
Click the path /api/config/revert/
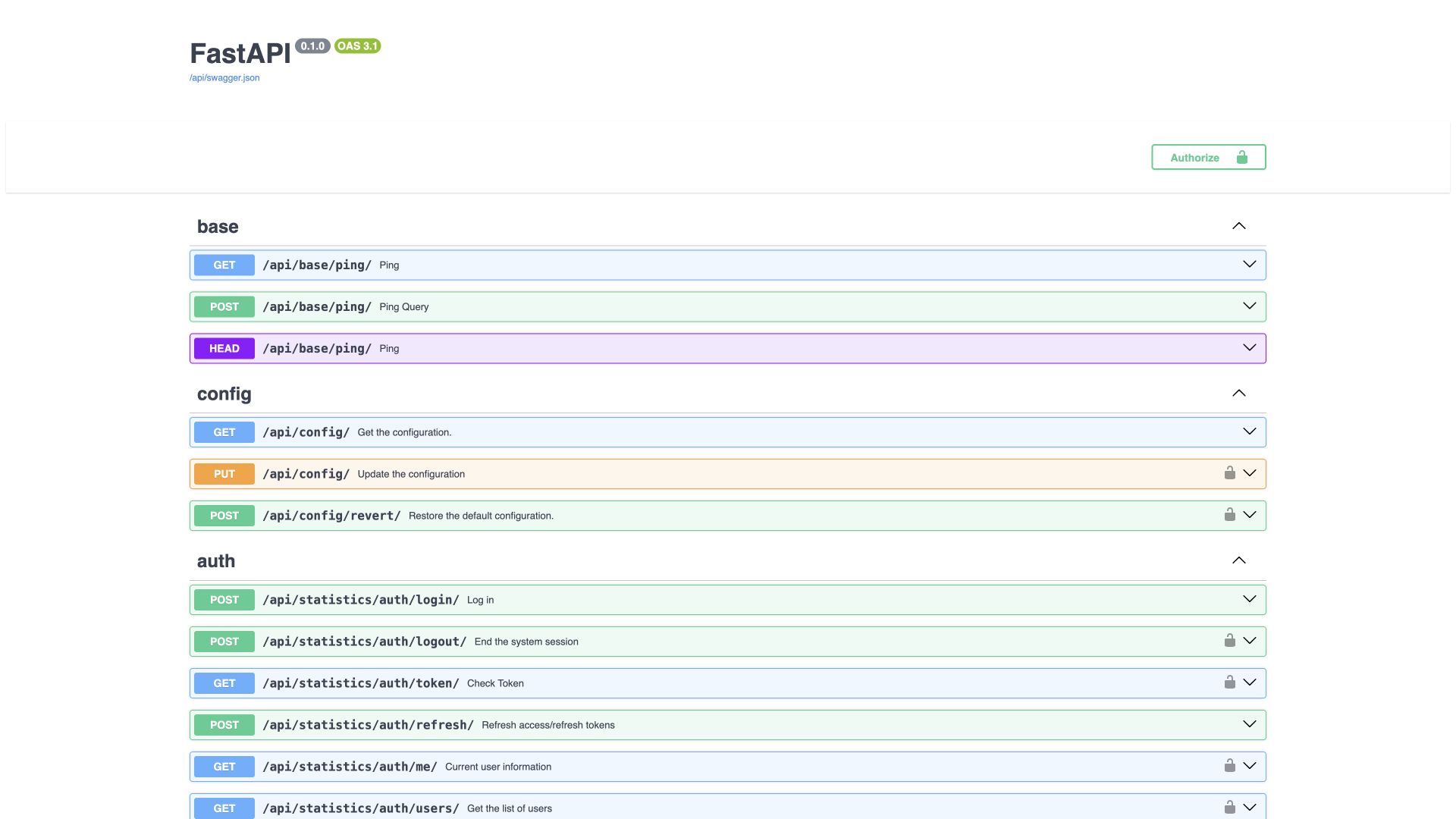point(331,516)
